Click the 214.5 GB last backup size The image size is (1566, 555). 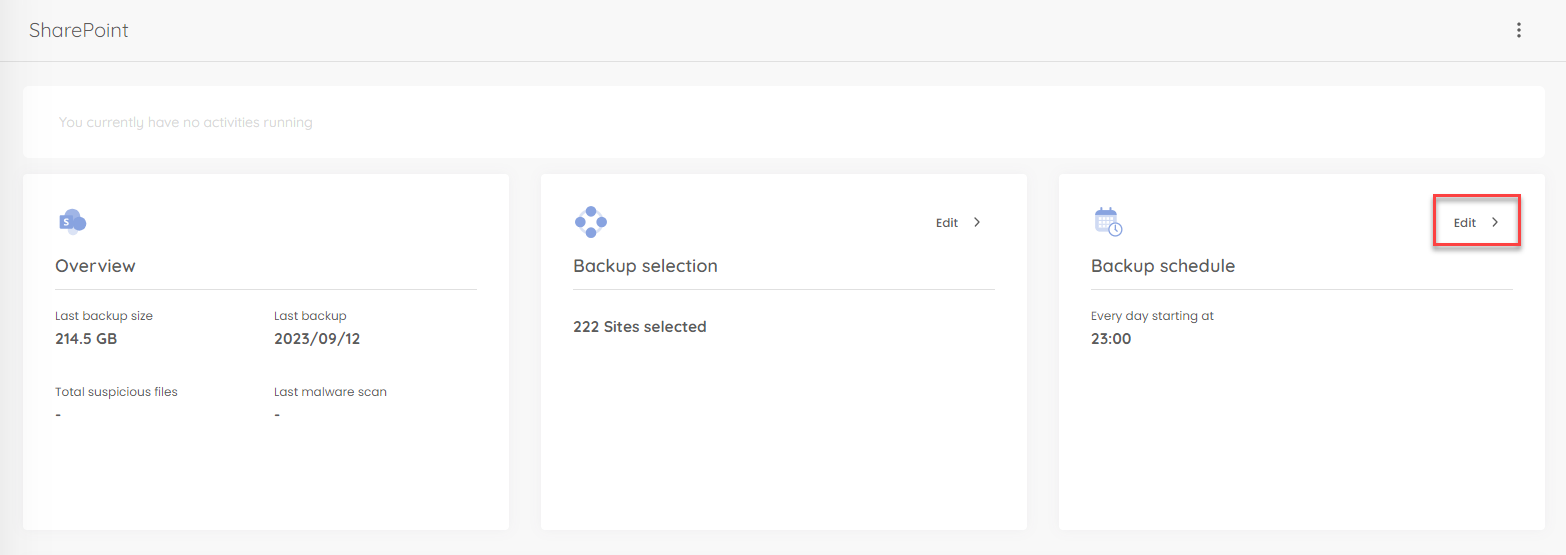pos(86,339)
